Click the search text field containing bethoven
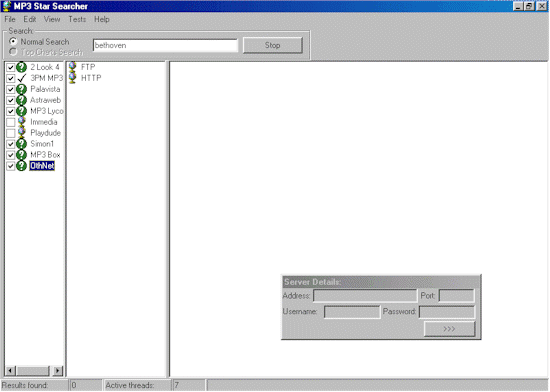 (x=165, y=45)
